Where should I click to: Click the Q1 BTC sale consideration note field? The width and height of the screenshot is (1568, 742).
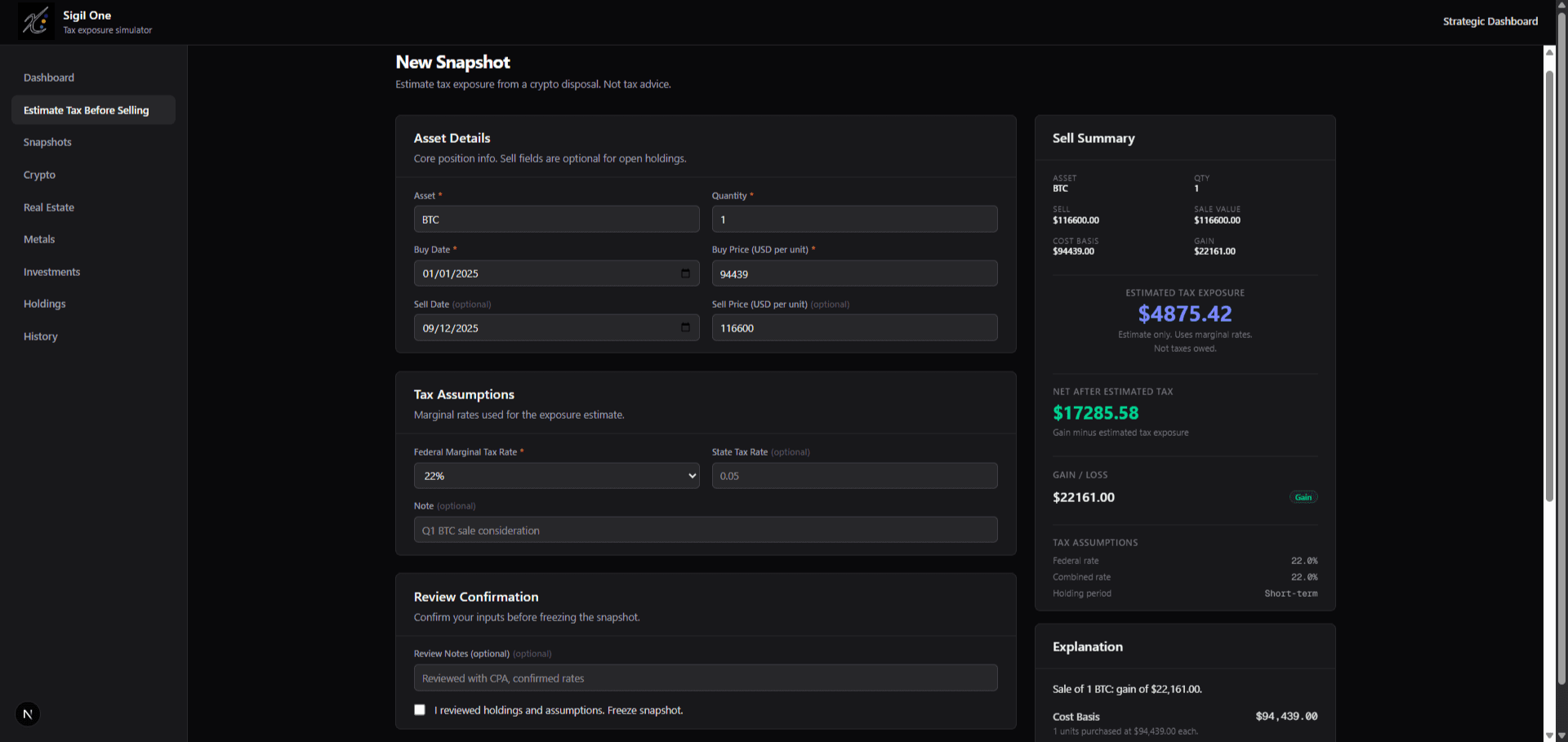pyautogui.click(x=705, y=530)
